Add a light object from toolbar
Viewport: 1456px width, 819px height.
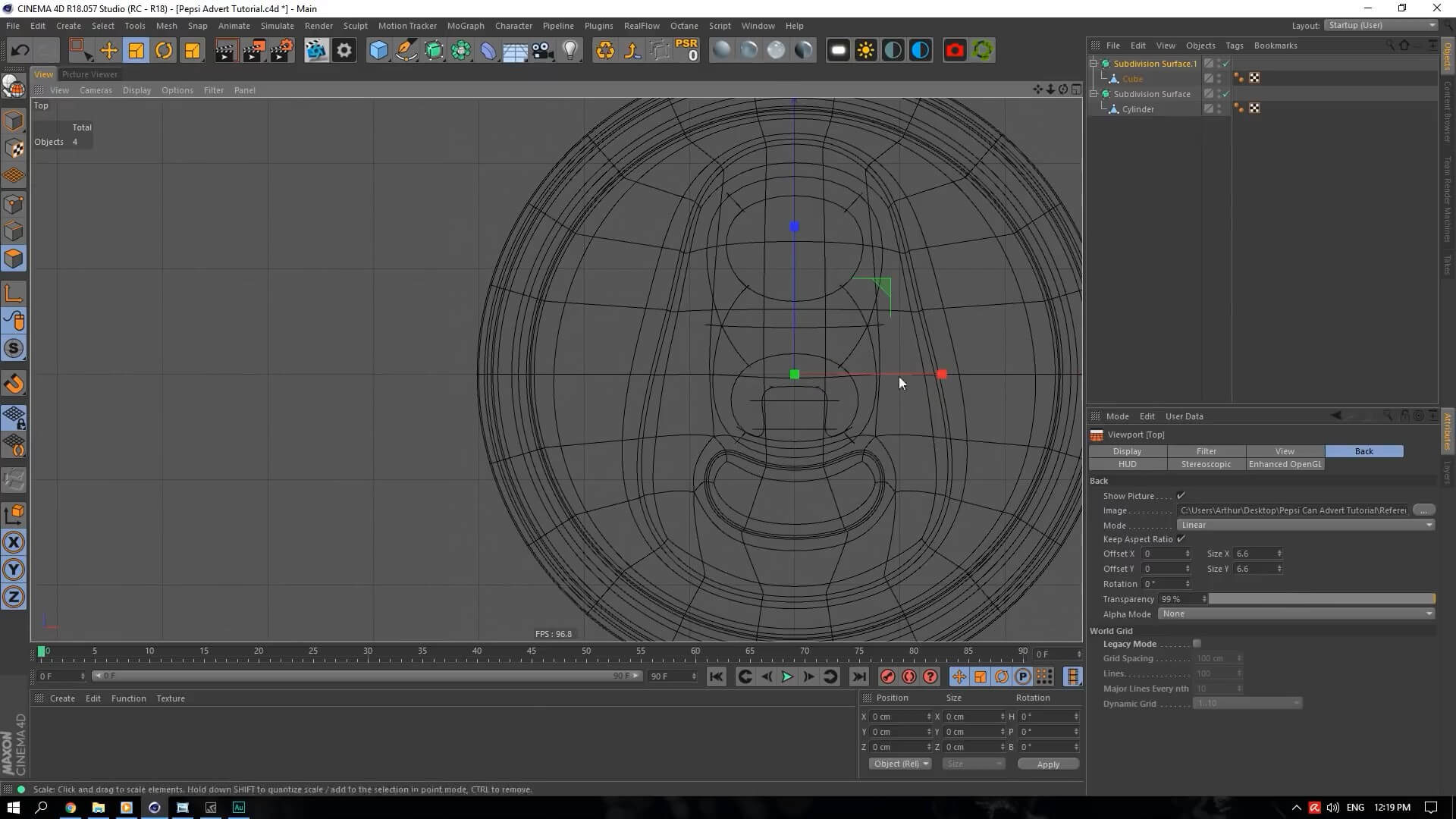click(x=570, y=51)
